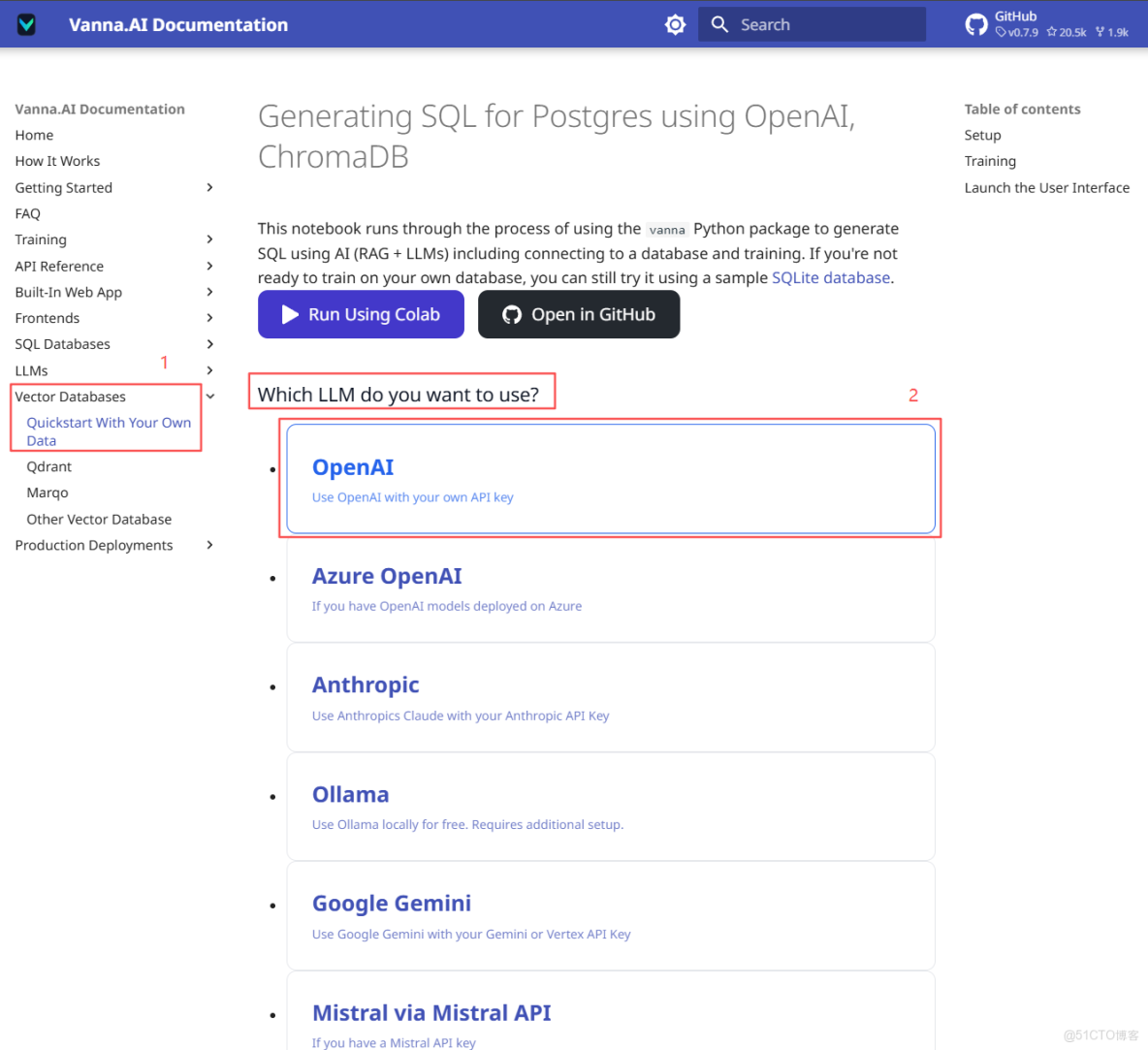Pick the Ollama LLM option
Screen dimensions: 1148x1050
[x=611, y=806]
